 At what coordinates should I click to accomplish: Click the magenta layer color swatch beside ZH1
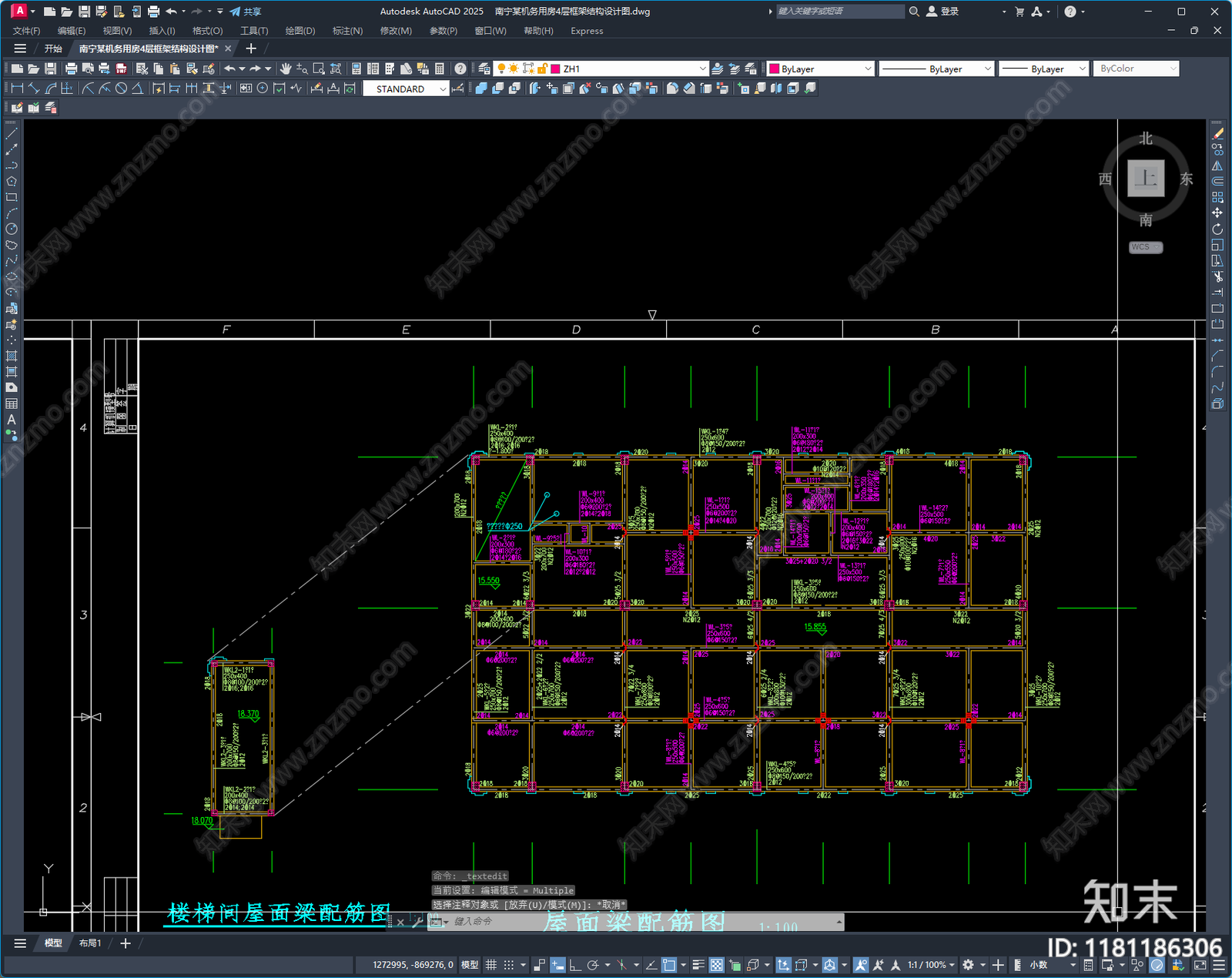tap(555, 69)
